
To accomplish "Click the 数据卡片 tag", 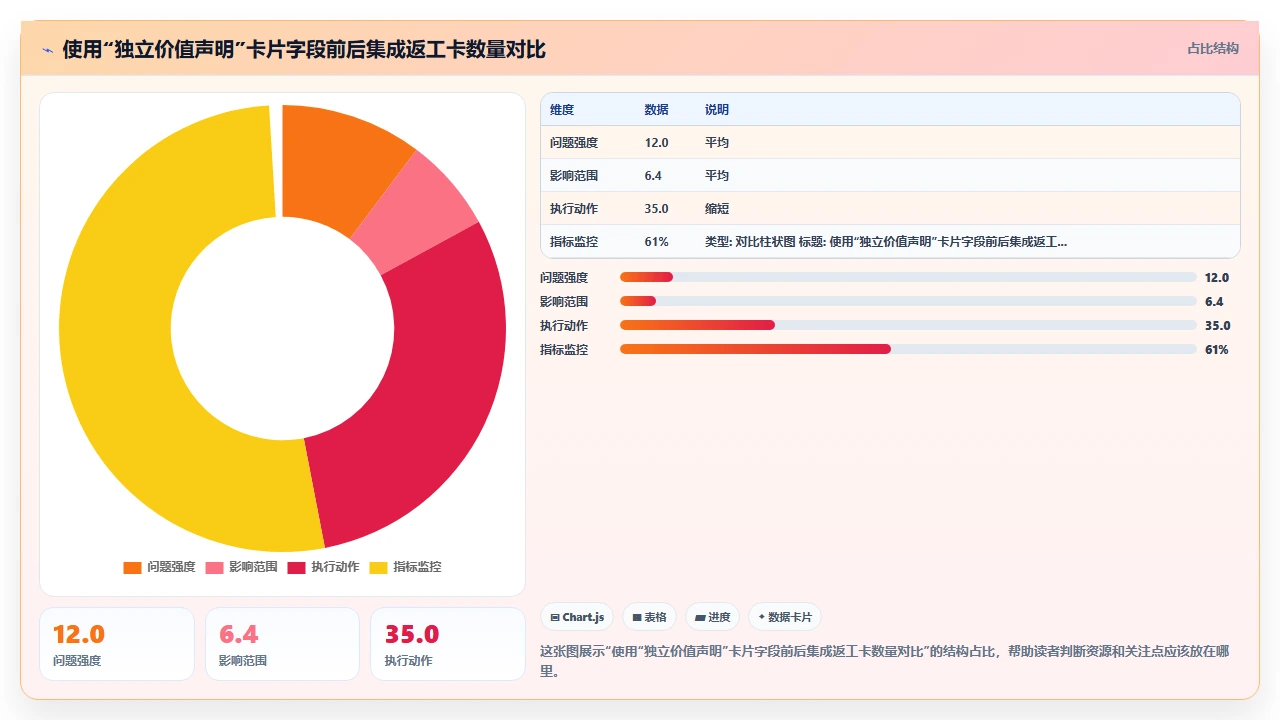I will pyautogui.click(x=785, y=617).
